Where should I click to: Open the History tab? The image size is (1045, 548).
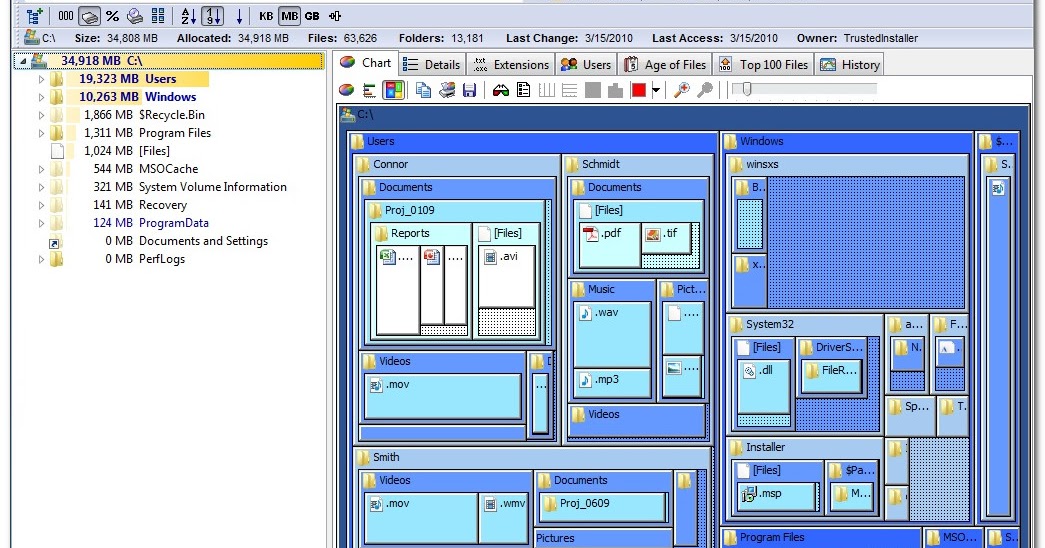click(x=850, y=65)
